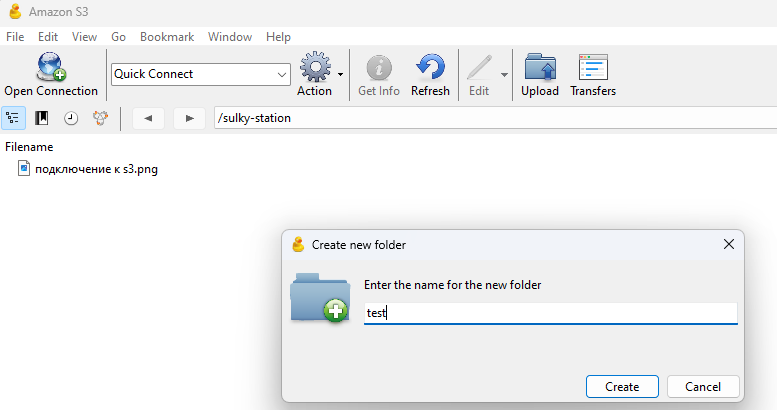Click the Get Info icon
Viewport: 777px width, 410px height.
[379, 68]
